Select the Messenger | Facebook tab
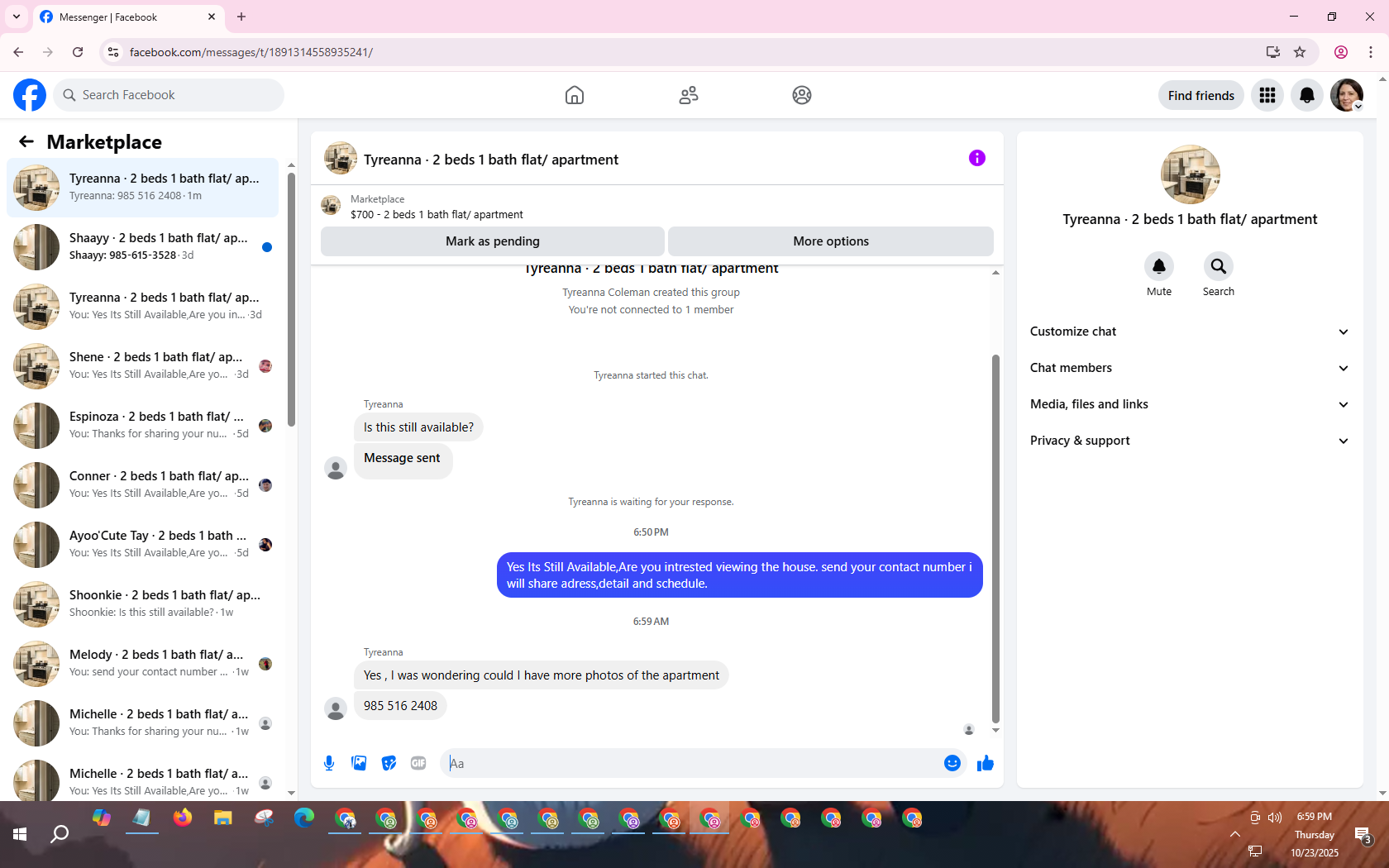 click(128, 17)
